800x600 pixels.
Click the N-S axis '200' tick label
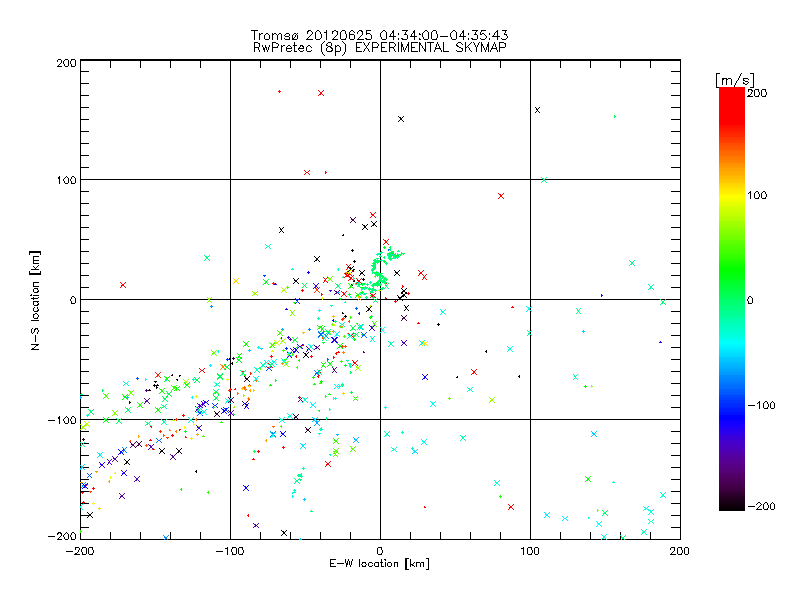click(x=66, y=63)
